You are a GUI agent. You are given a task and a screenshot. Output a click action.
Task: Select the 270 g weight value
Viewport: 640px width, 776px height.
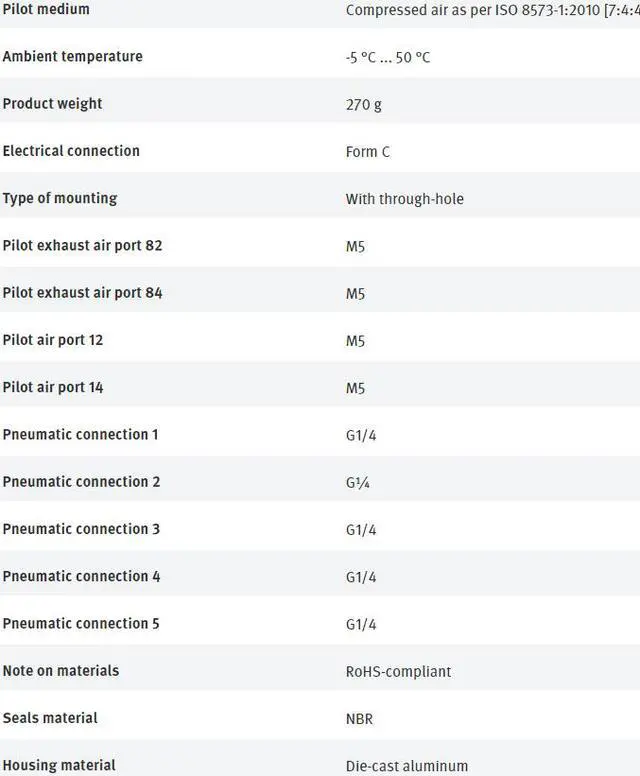363,104
